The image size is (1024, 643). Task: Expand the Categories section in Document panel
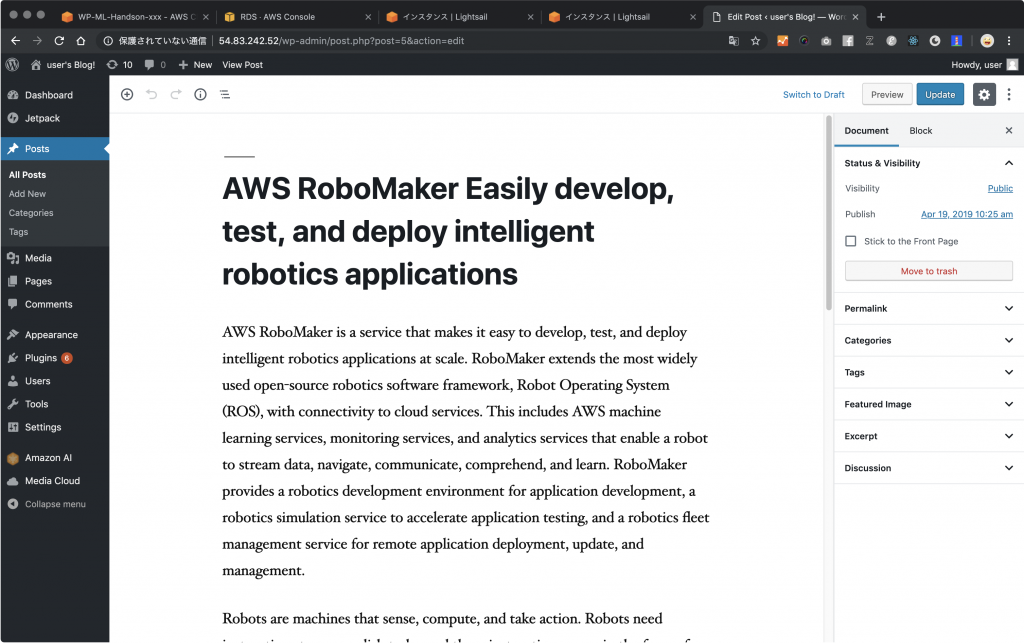click(x=929, y=340)
